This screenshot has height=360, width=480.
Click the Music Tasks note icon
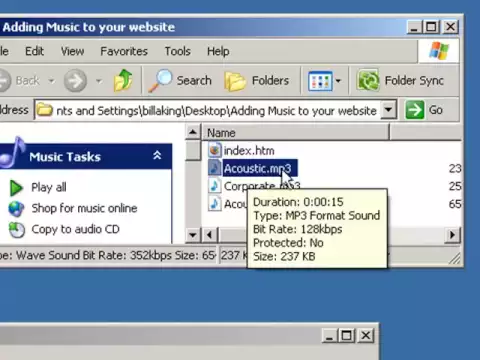[13, 152]
